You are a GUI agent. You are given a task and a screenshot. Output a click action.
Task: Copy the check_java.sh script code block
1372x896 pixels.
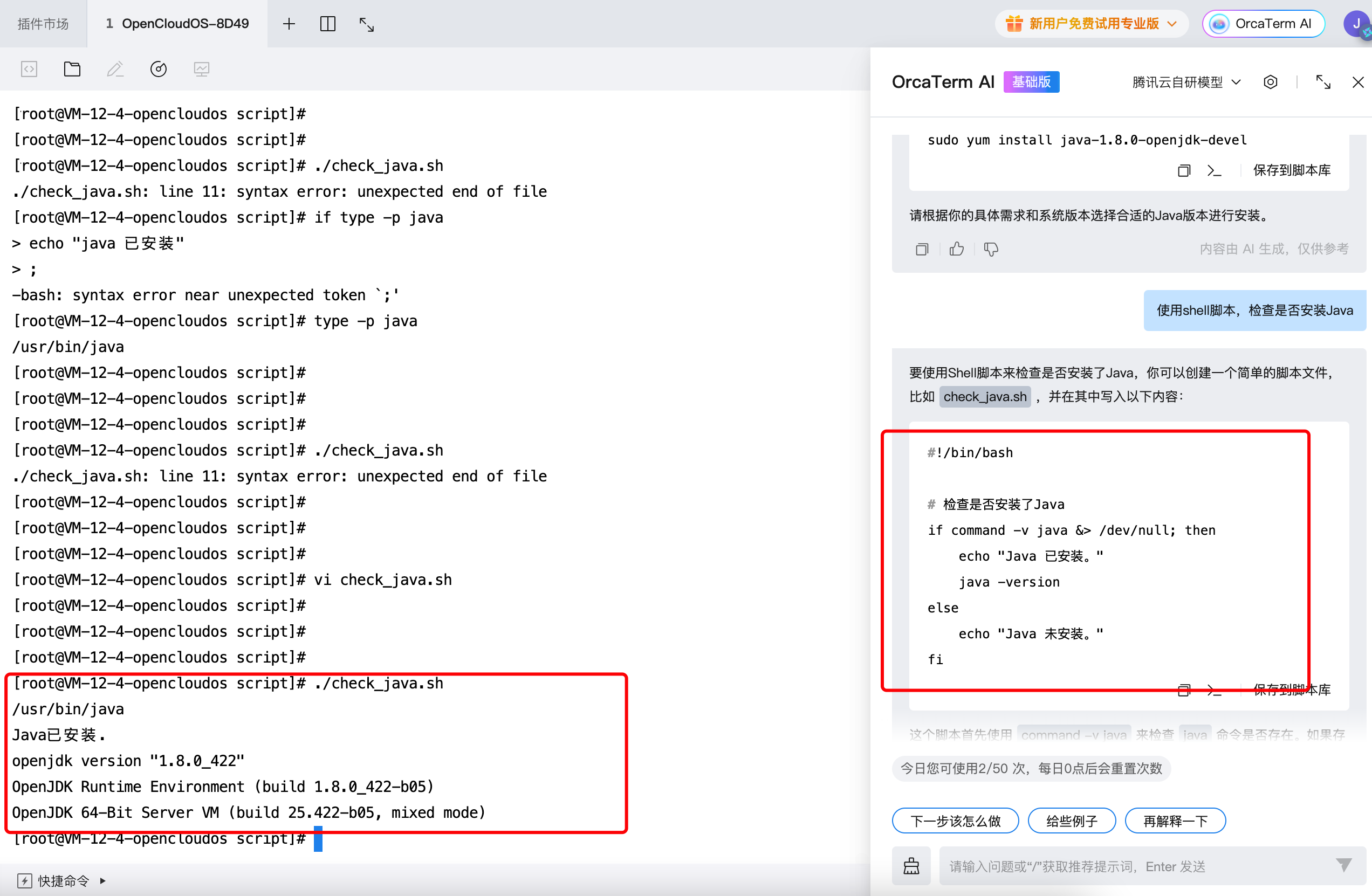tap(1184, 690)
